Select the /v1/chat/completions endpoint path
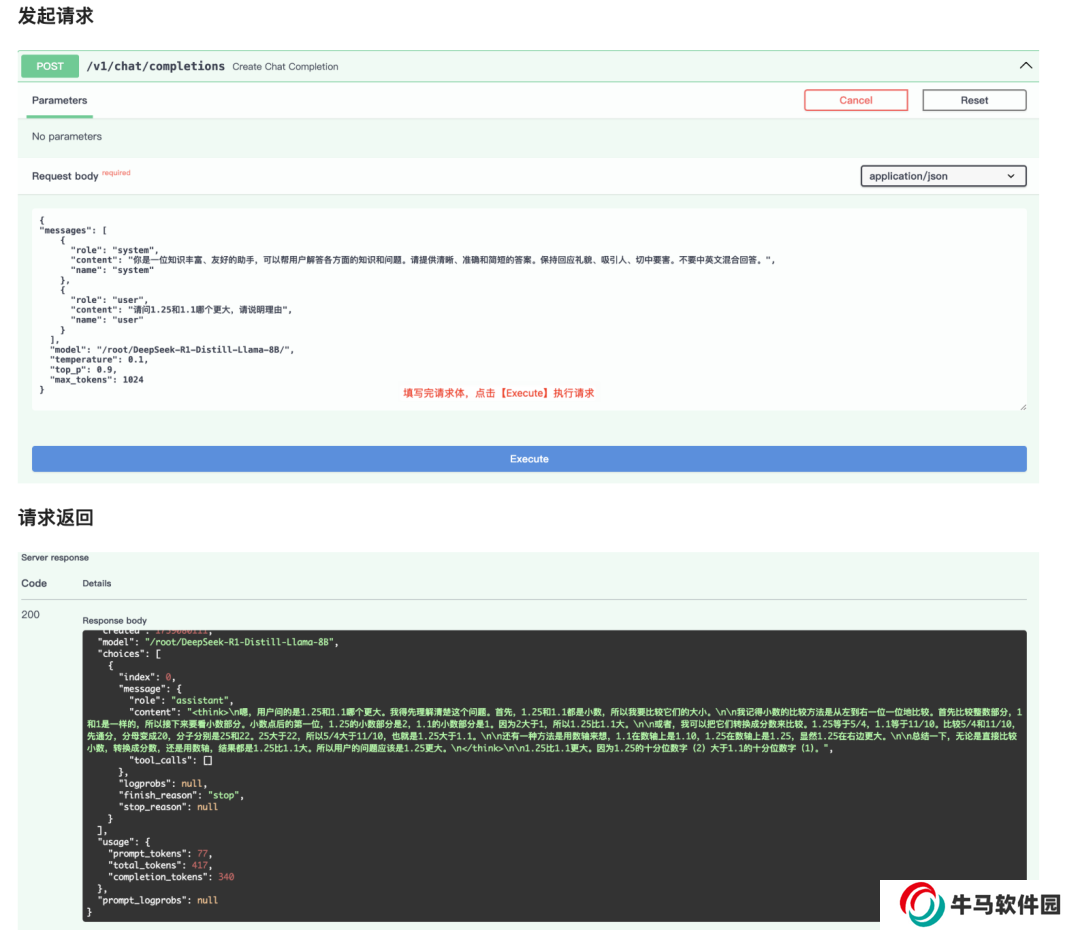Screen dimensions: 1080x930 coord(155,66)
